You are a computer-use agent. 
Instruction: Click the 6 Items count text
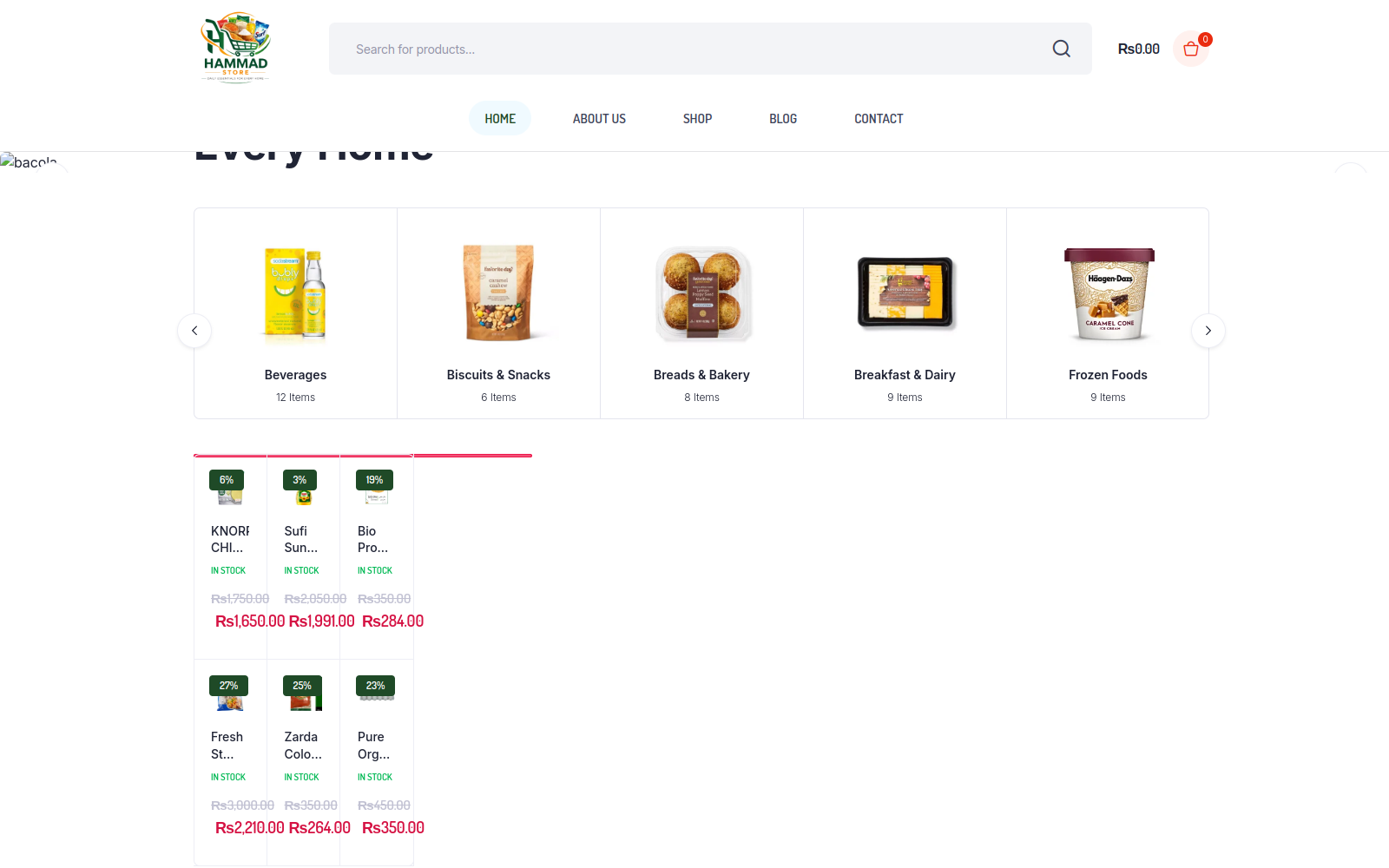pyautogui.click(x=498, y=398)
